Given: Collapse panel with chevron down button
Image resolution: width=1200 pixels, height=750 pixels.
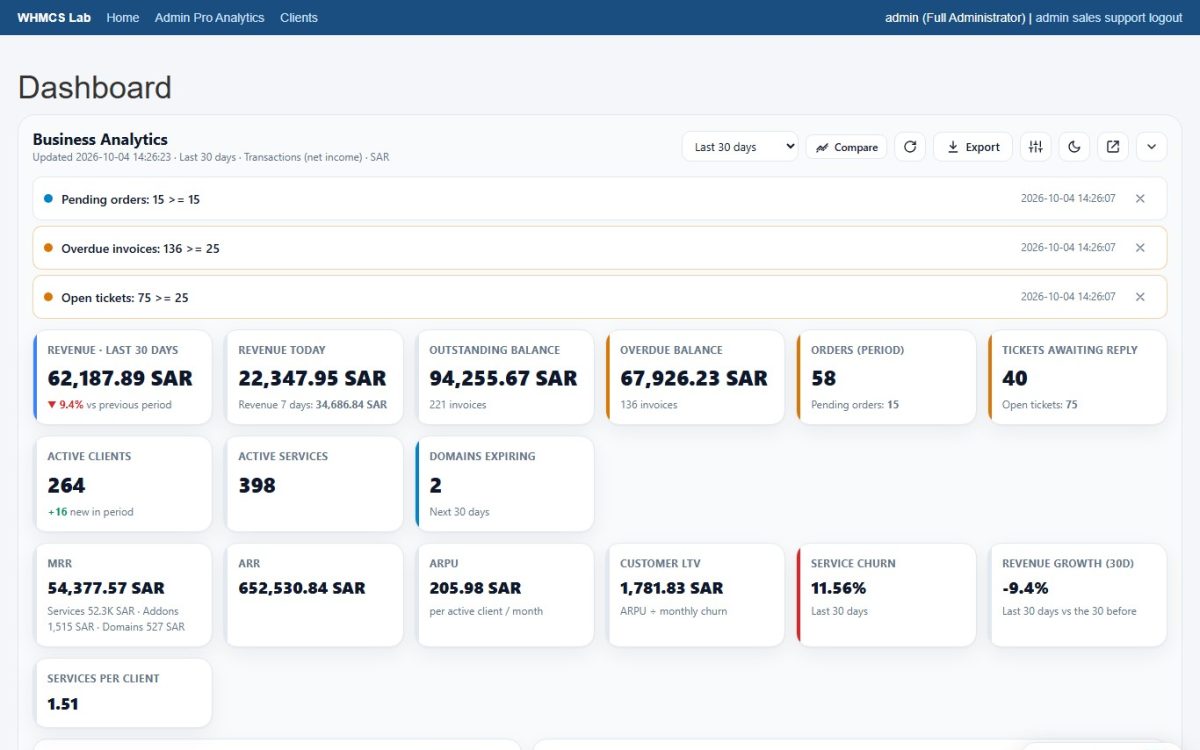Looking at the screenshot, I should coord(1151,147).
